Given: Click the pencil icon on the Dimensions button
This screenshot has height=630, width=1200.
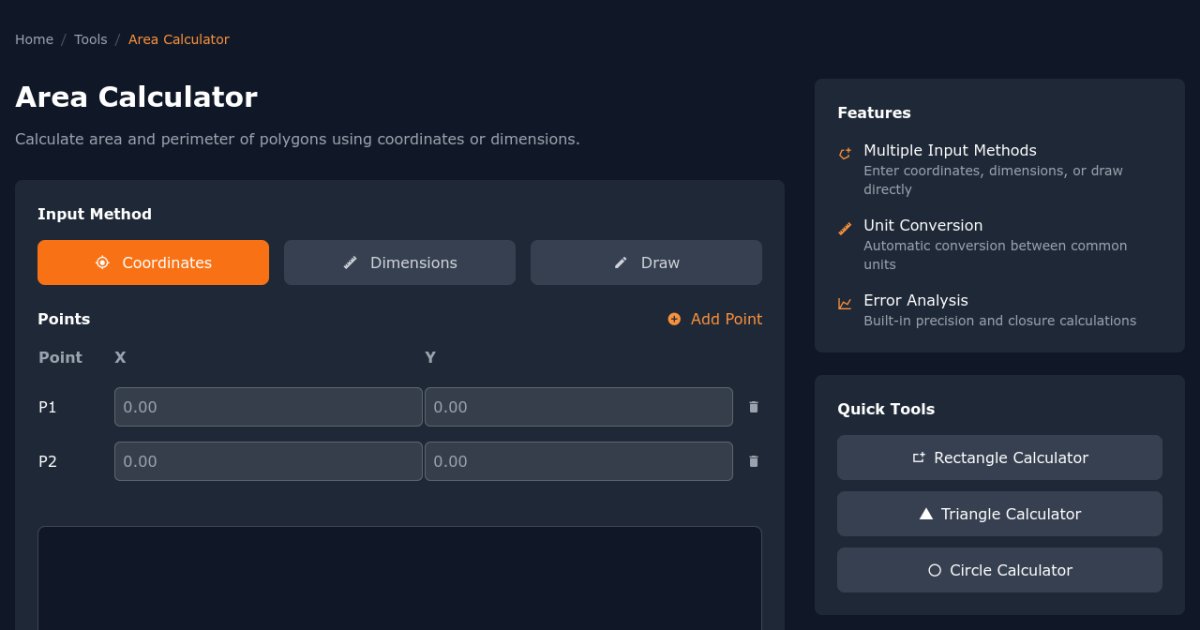Looking at the screenshot, I should click(350, 262).
